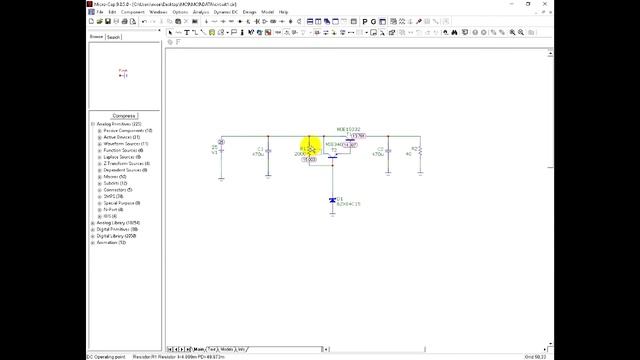Click the vertical scrollbar up arrow
The image size is (640, 360).
click(x=550, y=53)
